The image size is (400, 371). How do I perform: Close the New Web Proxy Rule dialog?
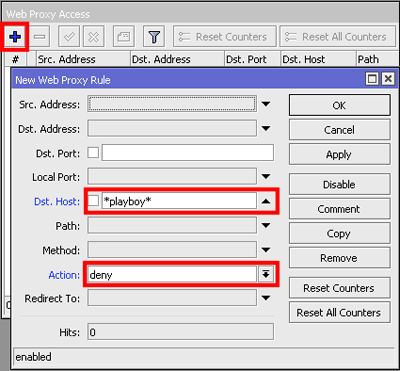tap(388, 79)
